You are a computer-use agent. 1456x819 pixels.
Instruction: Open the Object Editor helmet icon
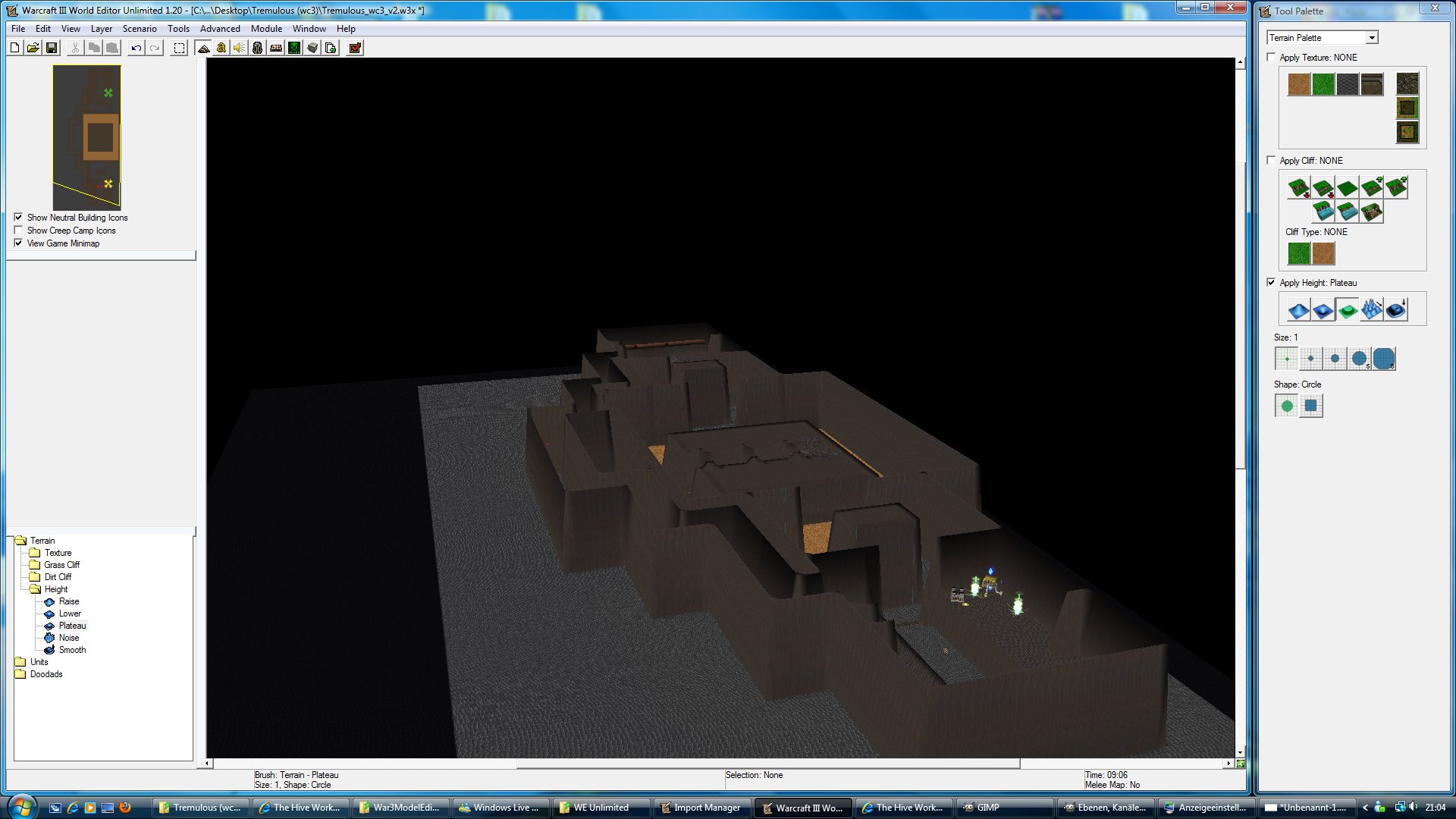258,48
